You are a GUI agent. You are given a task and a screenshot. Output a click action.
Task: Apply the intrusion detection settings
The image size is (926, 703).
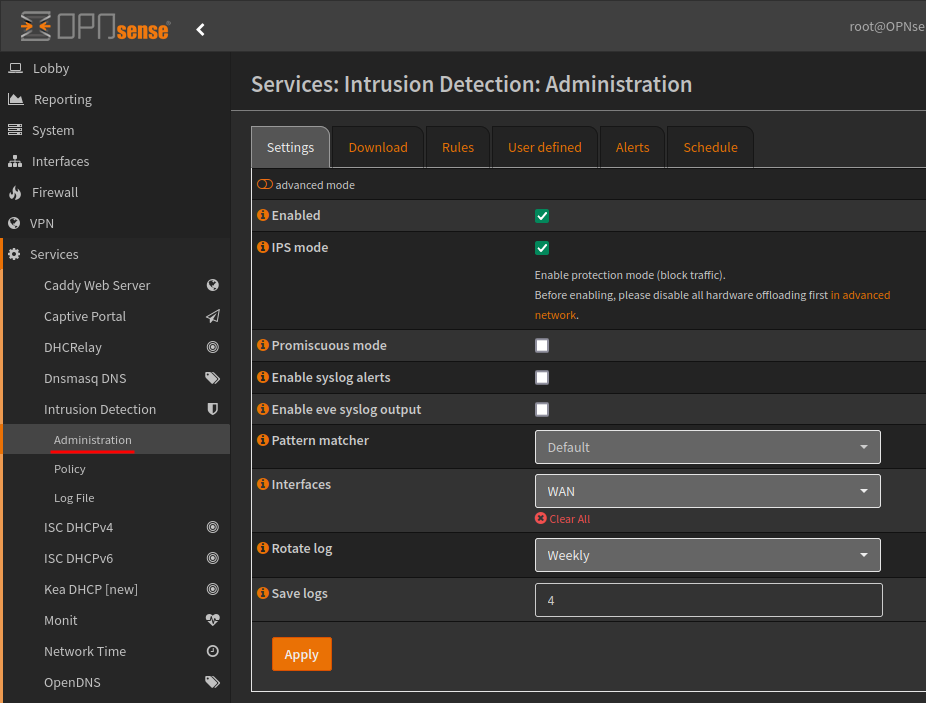(302, 654)
